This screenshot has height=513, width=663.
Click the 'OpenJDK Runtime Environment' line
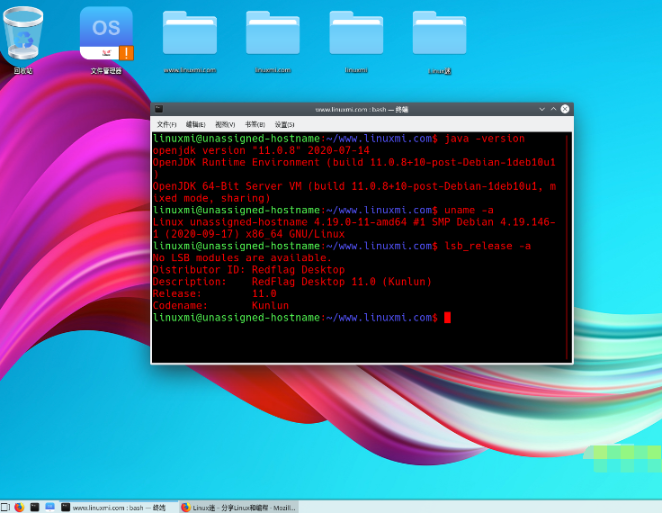coord(354,162)
